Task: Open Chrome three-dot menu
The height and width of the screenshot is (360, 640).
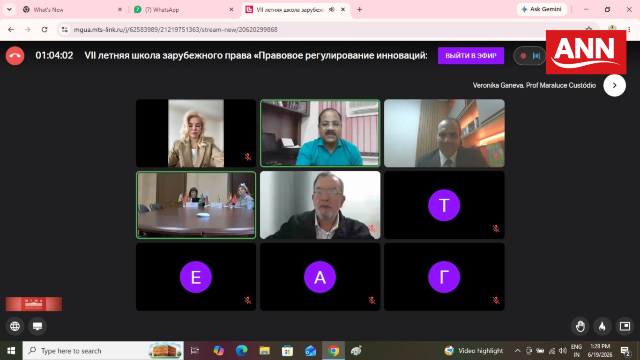Action: point(629,29)
